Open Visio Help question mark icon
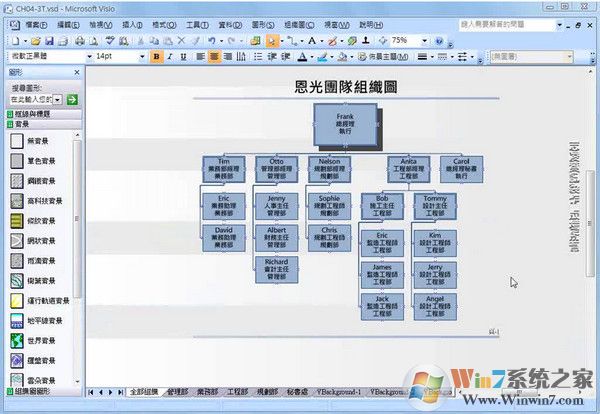This screenshot has height=414, width=600. click(x=439, y=41)
